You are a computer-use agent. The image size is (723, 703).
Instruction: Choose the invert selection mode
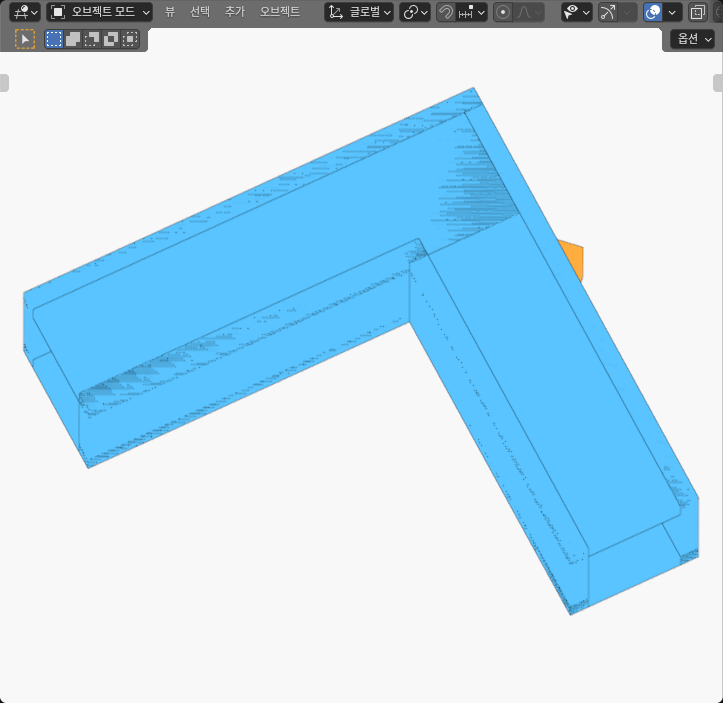coord(111,39)
